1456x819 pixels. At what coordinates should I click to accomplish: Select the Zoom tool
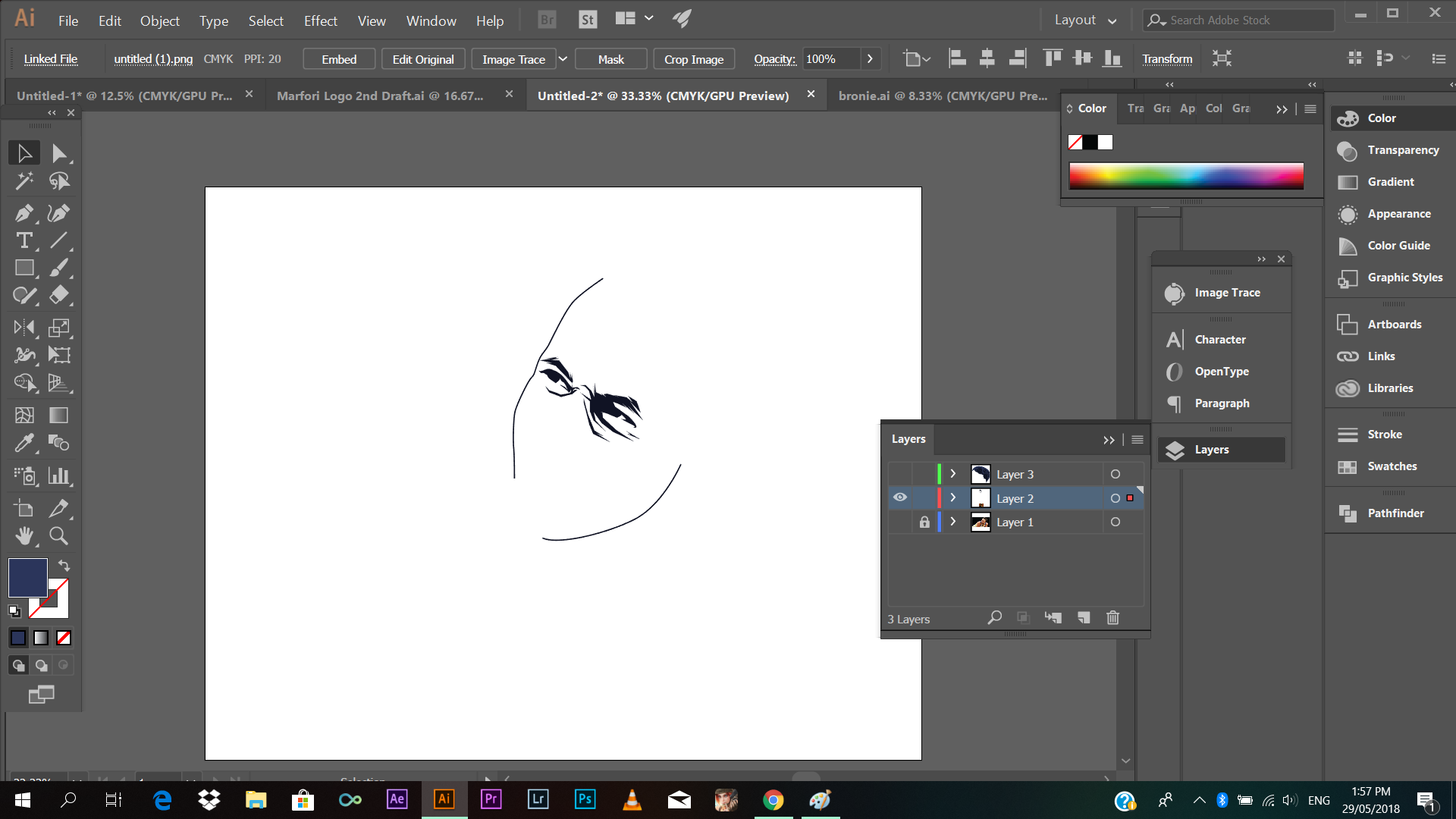click(x=59, y=535)
